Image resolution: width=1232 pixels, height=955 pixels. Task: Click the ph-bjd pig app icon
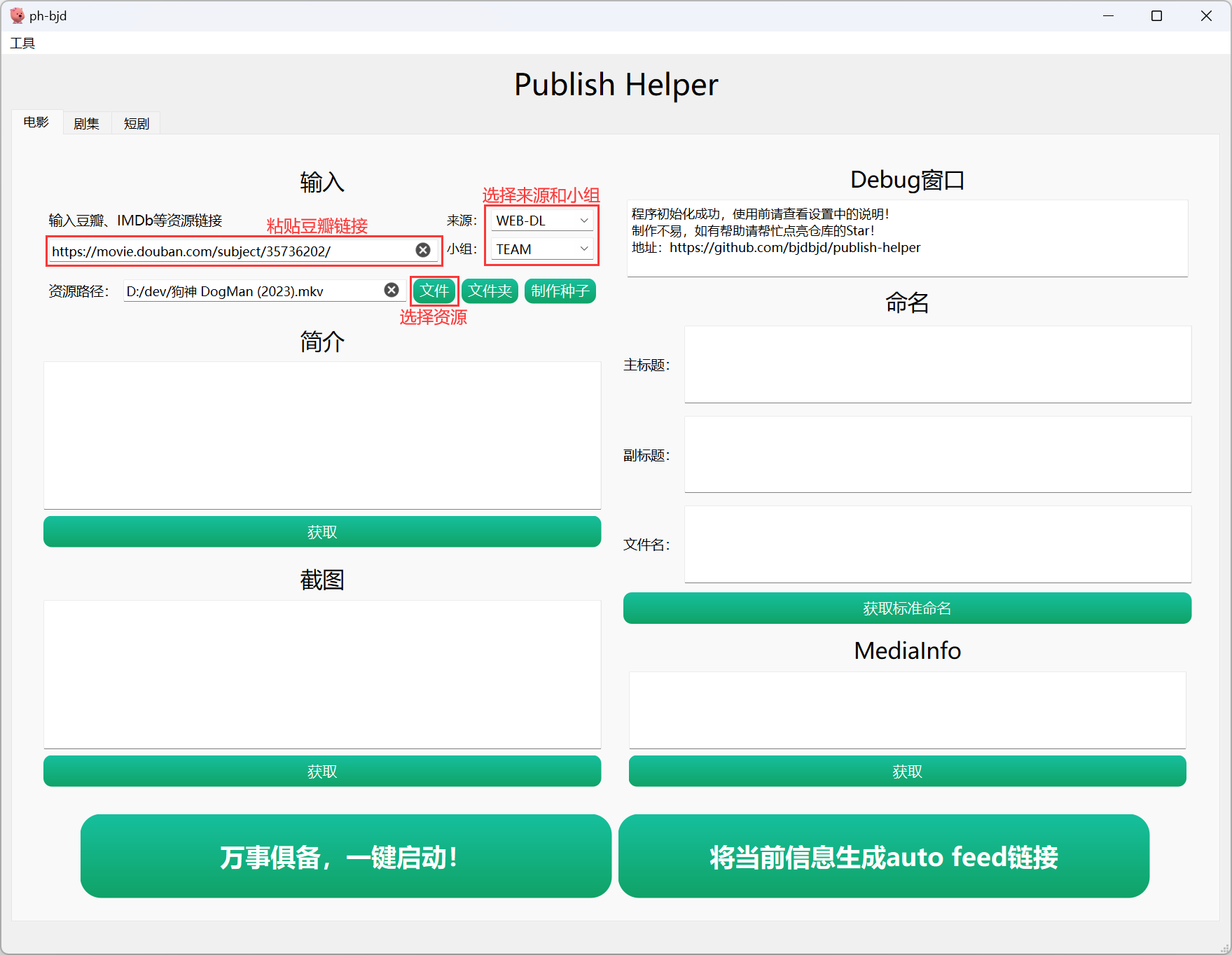(x=17, y=15)
